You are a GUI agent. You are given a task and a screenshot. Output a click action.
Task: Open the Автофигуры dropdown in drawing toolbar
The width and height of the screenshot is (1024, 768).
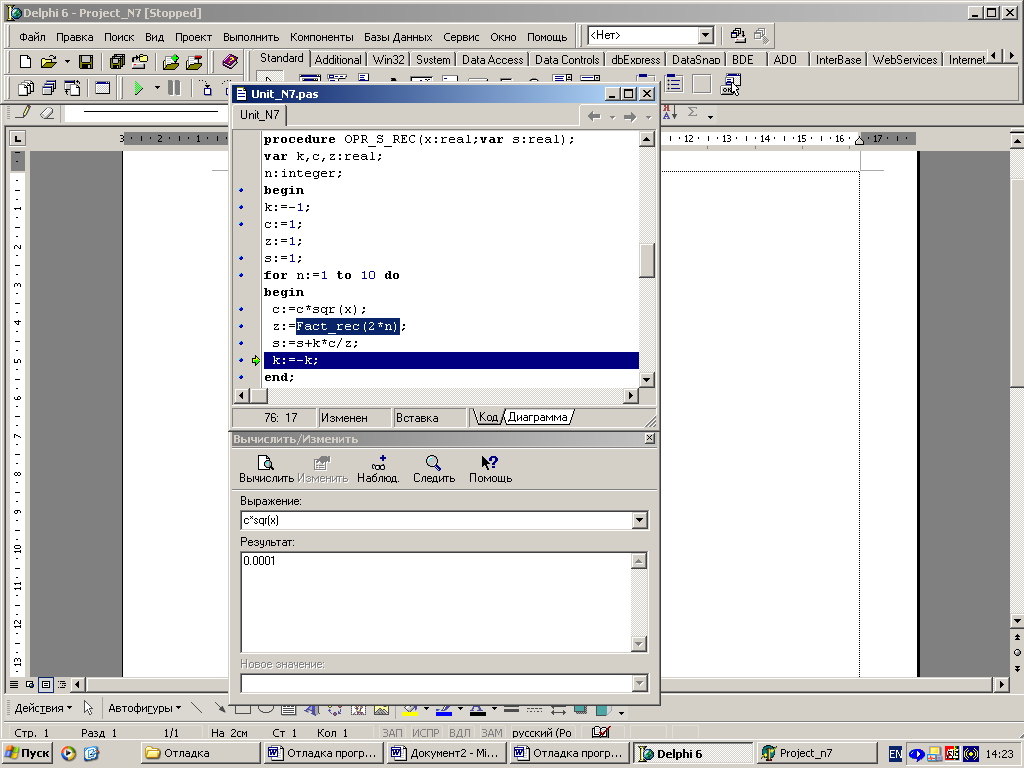145,708
